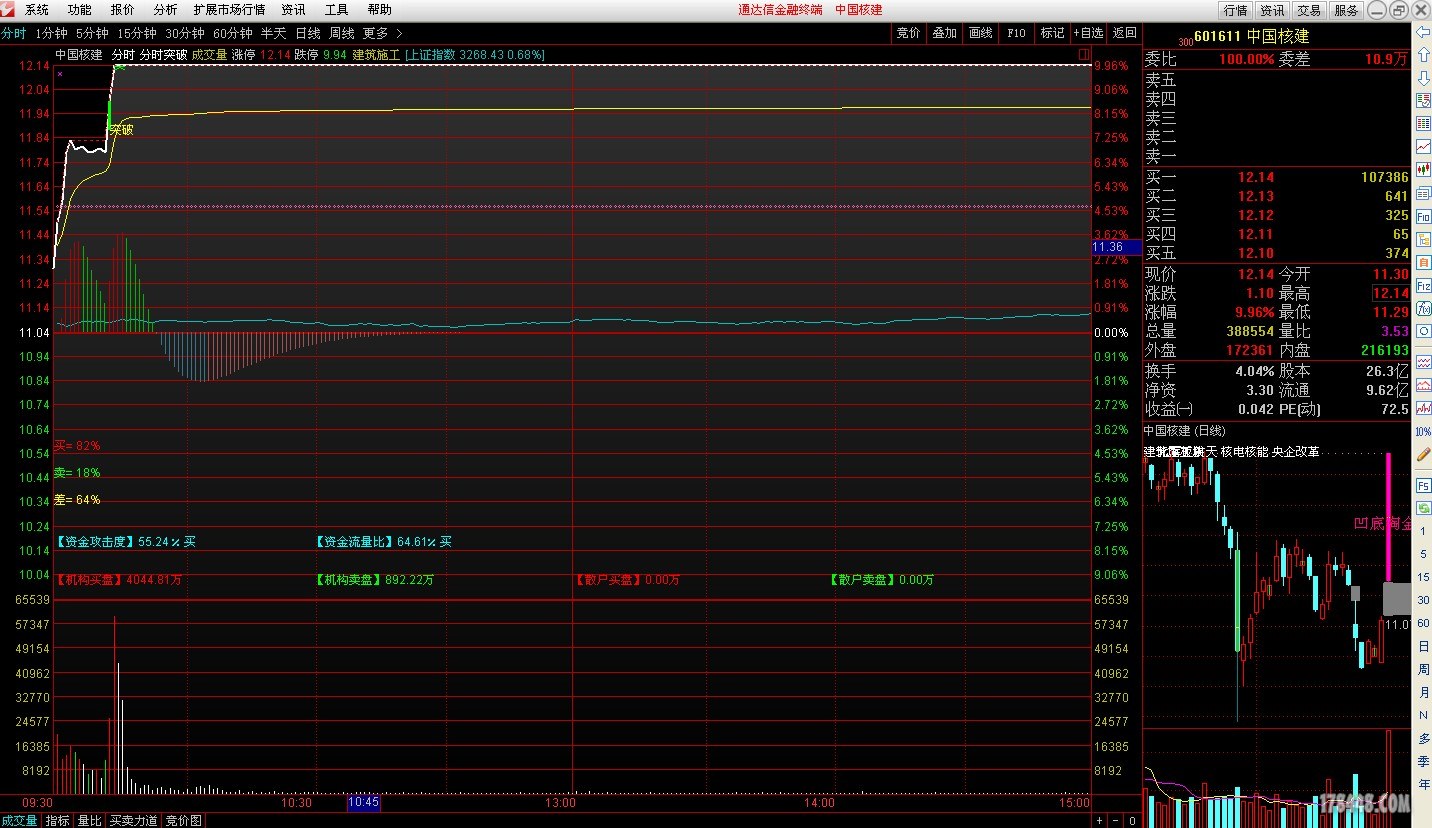Click the back arrow icon in right sidebar
The image size is (1432, 828).
tap(1424, 32)
